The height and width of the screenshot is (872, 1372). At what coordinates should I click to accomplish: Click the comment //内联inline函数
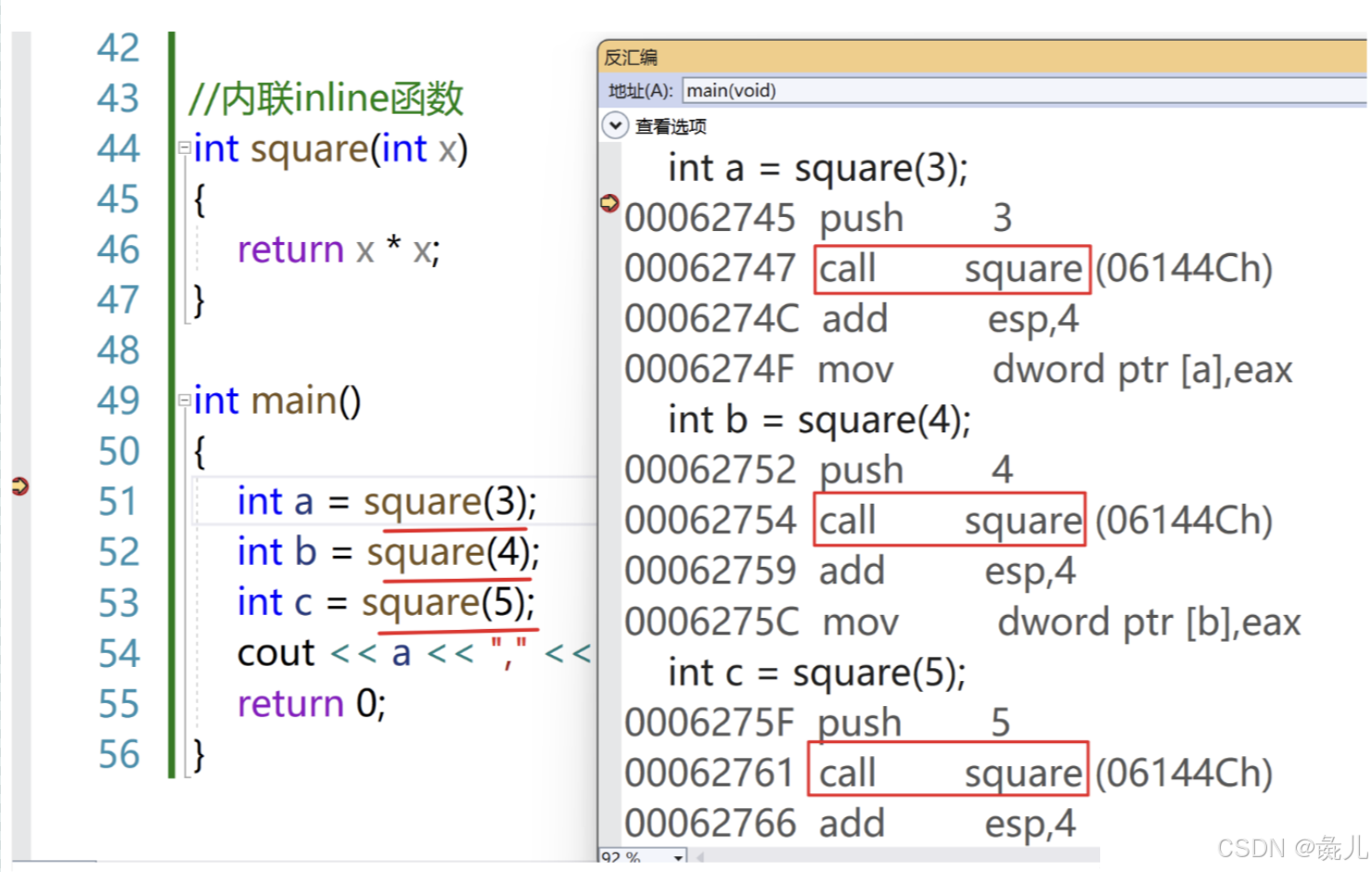click(x=326, y=98)
